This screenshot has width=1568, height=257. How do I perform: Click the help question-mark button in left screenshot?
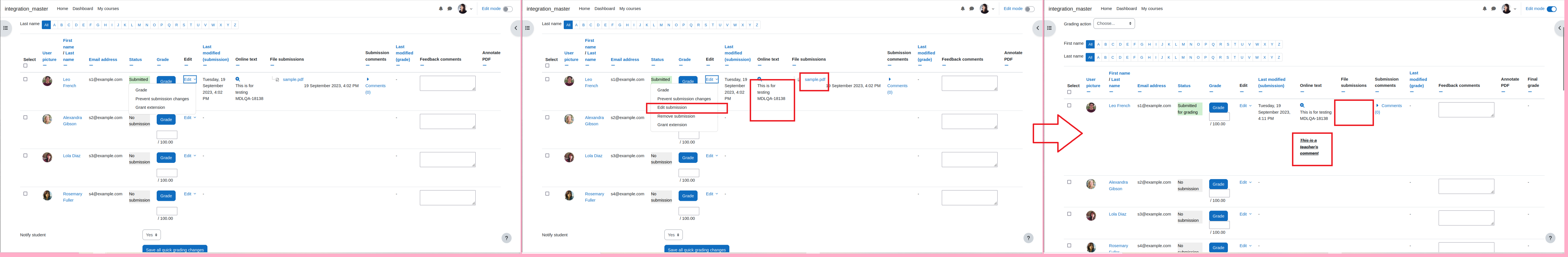tap(506, 238)
